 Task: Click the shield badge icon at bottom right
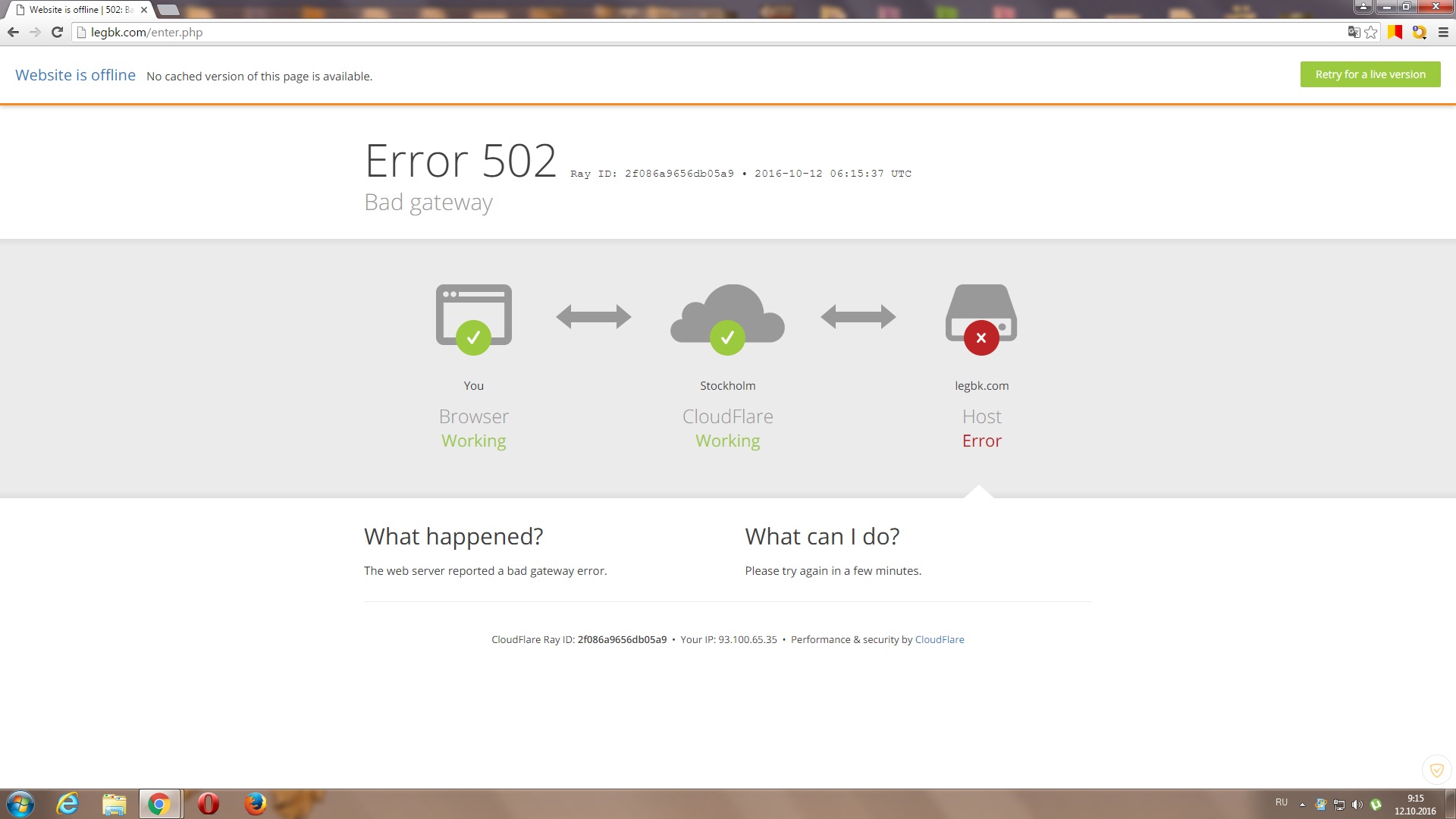tap(1436, 770)
